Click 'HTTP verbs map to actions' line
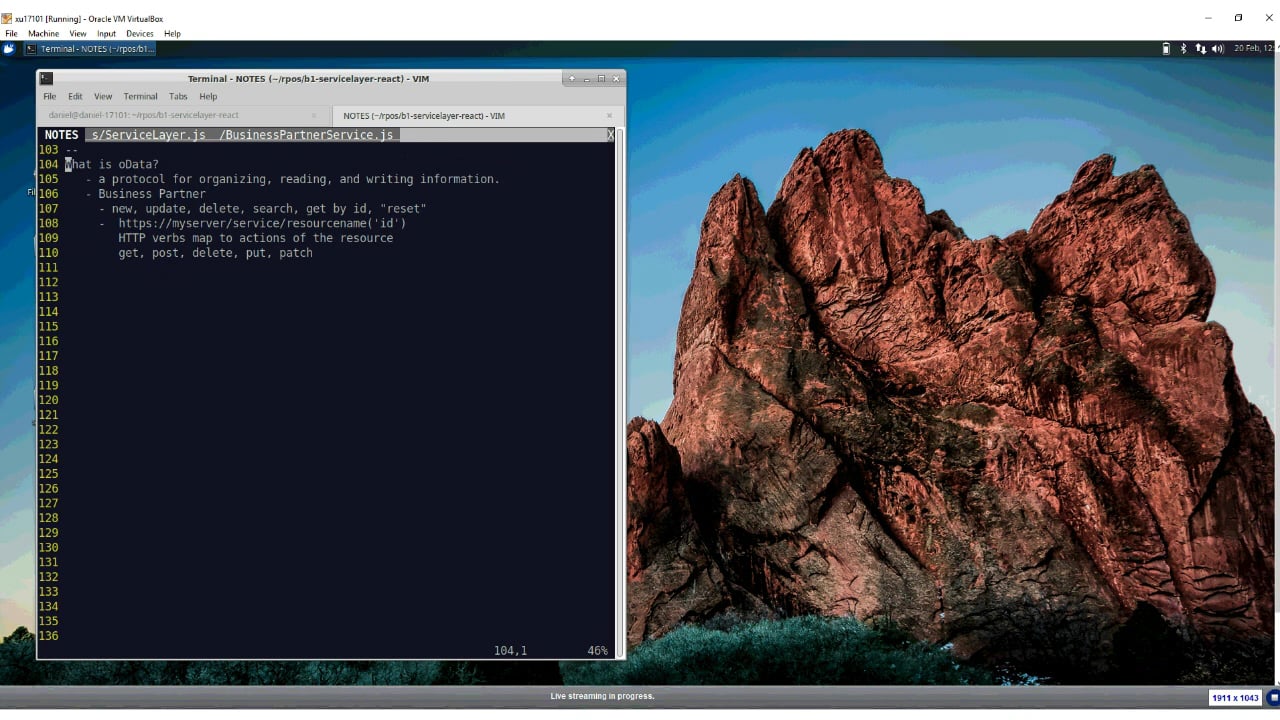The width and height of the screenshot is (1280, 720). pyautogui.click(x=255, y=238)
